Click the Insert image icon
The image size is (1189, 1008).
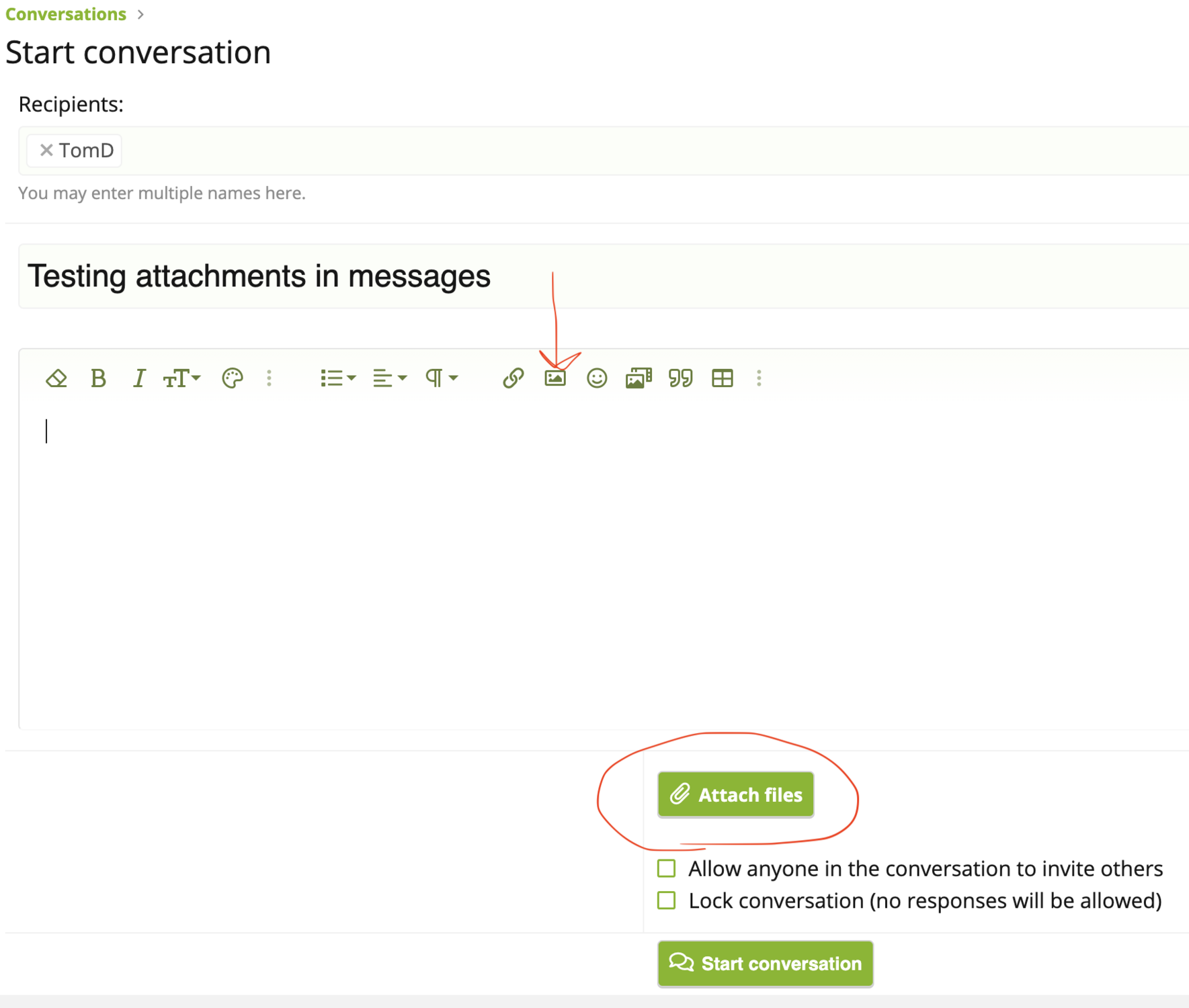[x=555, y=378]
